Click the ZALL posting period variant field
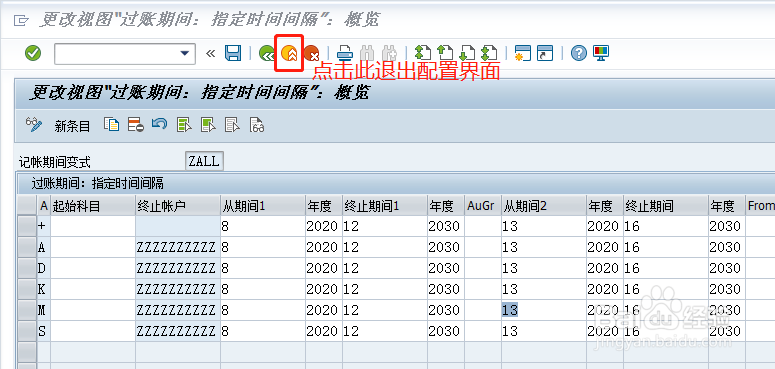775x369 pixels. click(x=204, y=161)
